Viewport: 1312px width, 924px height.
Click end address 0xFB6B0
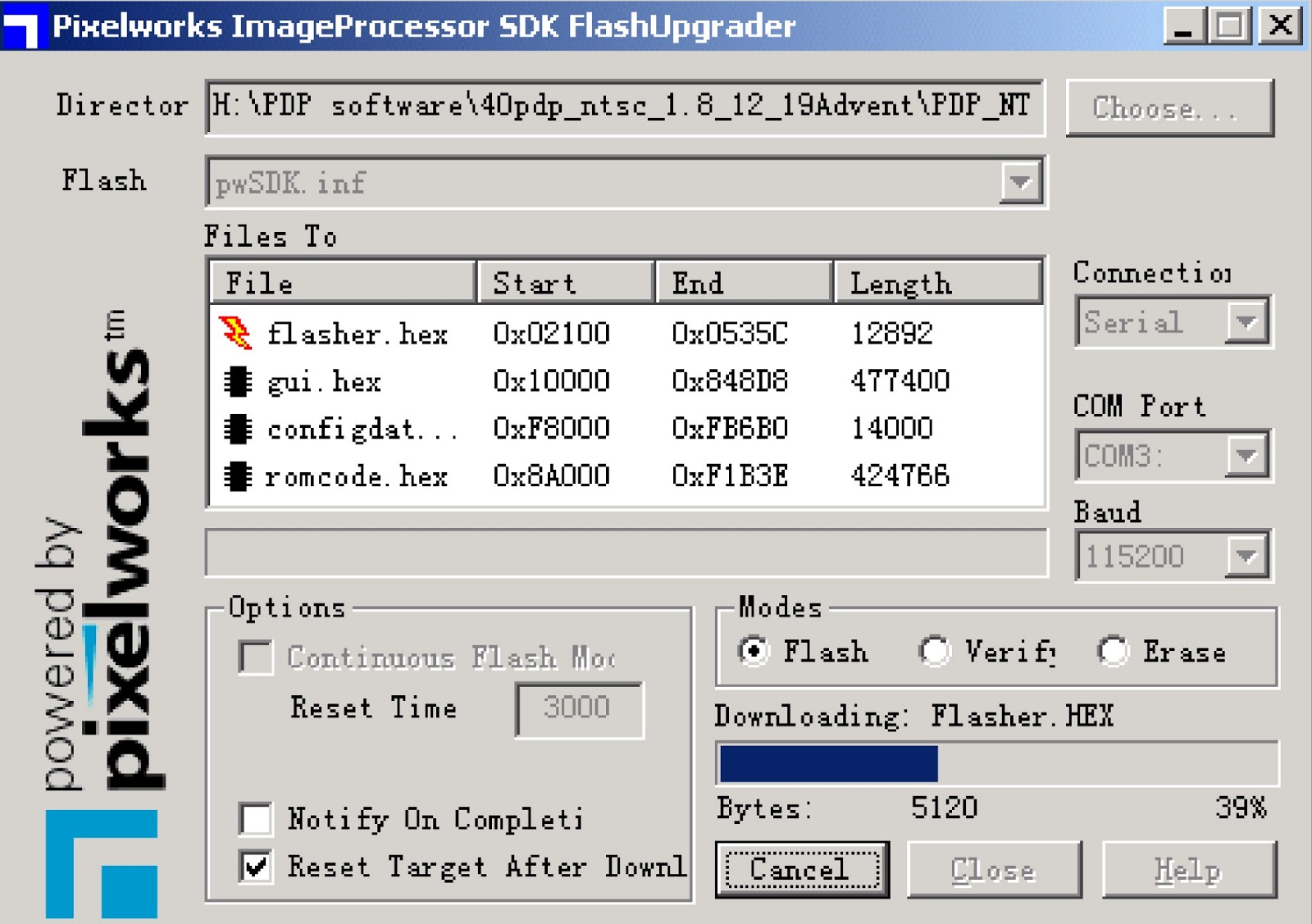pos(730,429)
